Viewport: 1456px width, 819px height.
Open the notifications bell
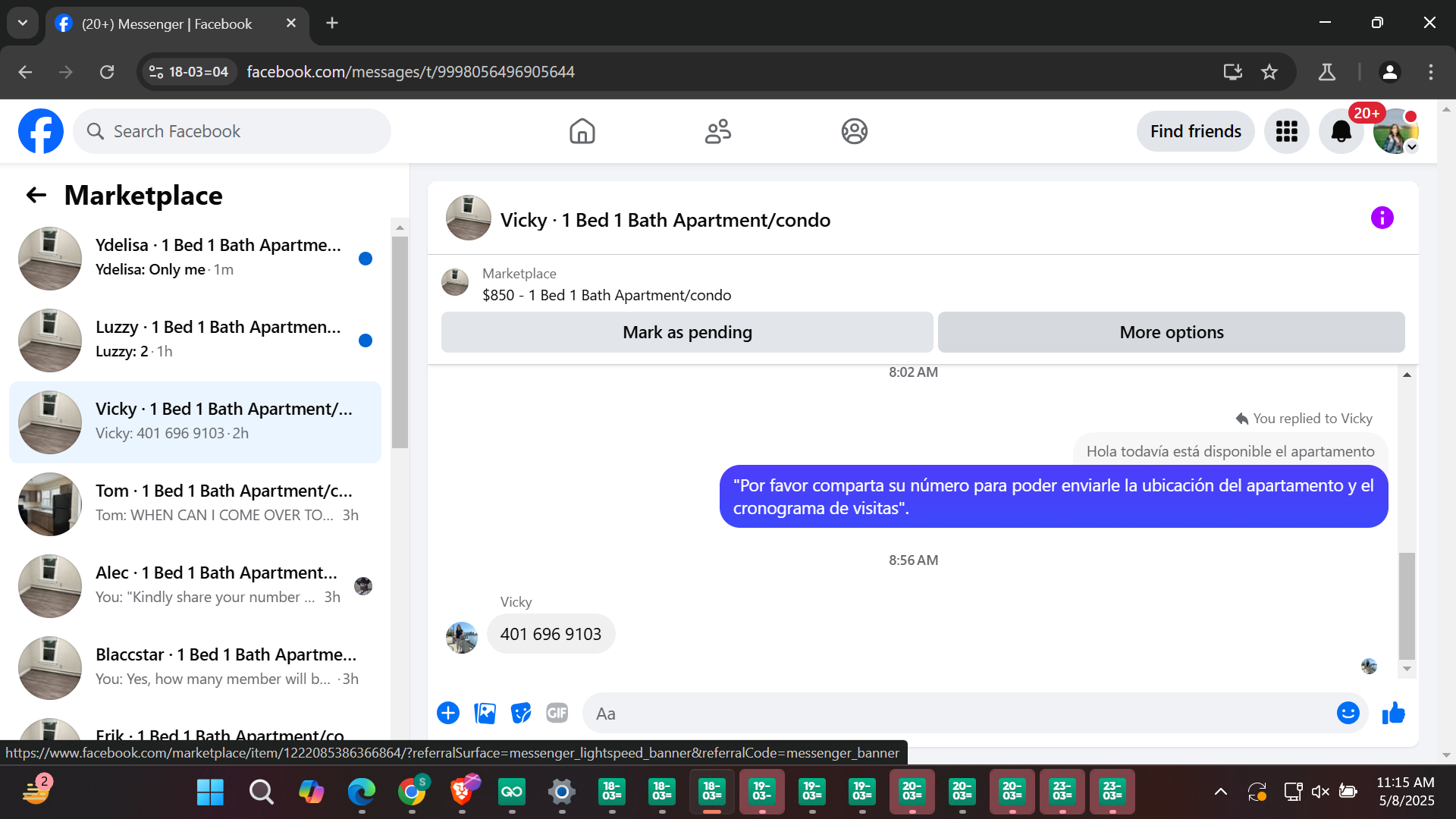pyautogui.click(x=1341, y=131)
